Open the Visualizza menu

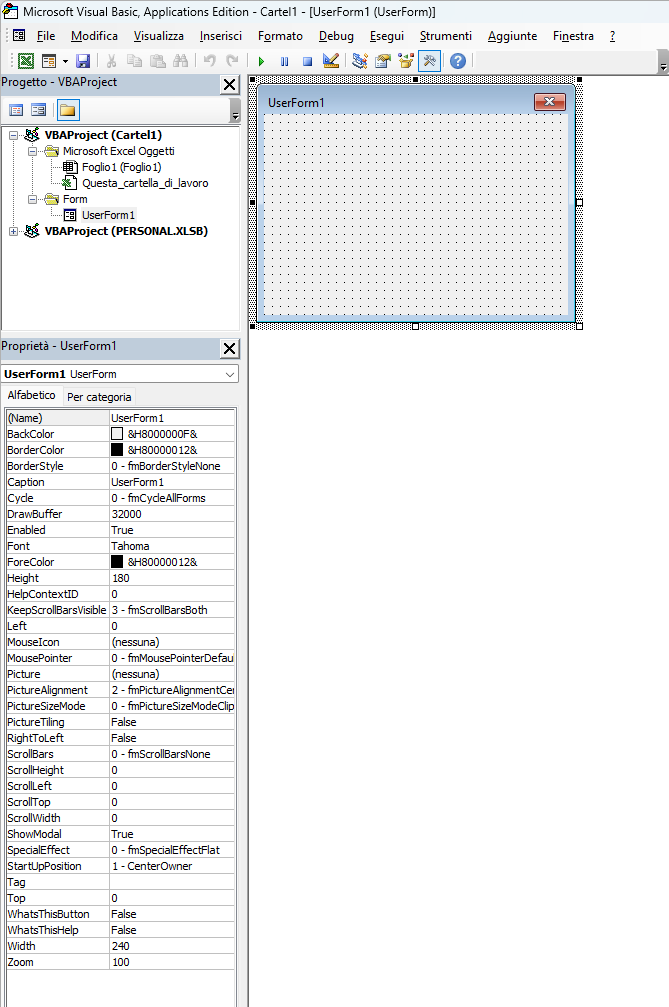click(159, 36)
